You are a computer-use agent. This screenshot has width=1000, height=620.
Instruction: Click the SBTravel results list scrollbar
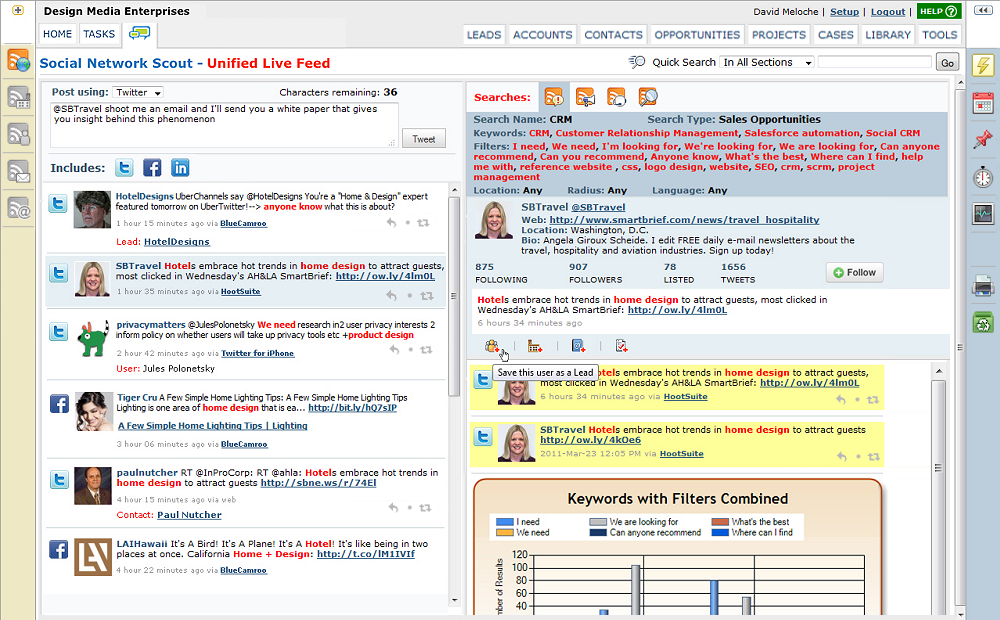click(938, 468)
